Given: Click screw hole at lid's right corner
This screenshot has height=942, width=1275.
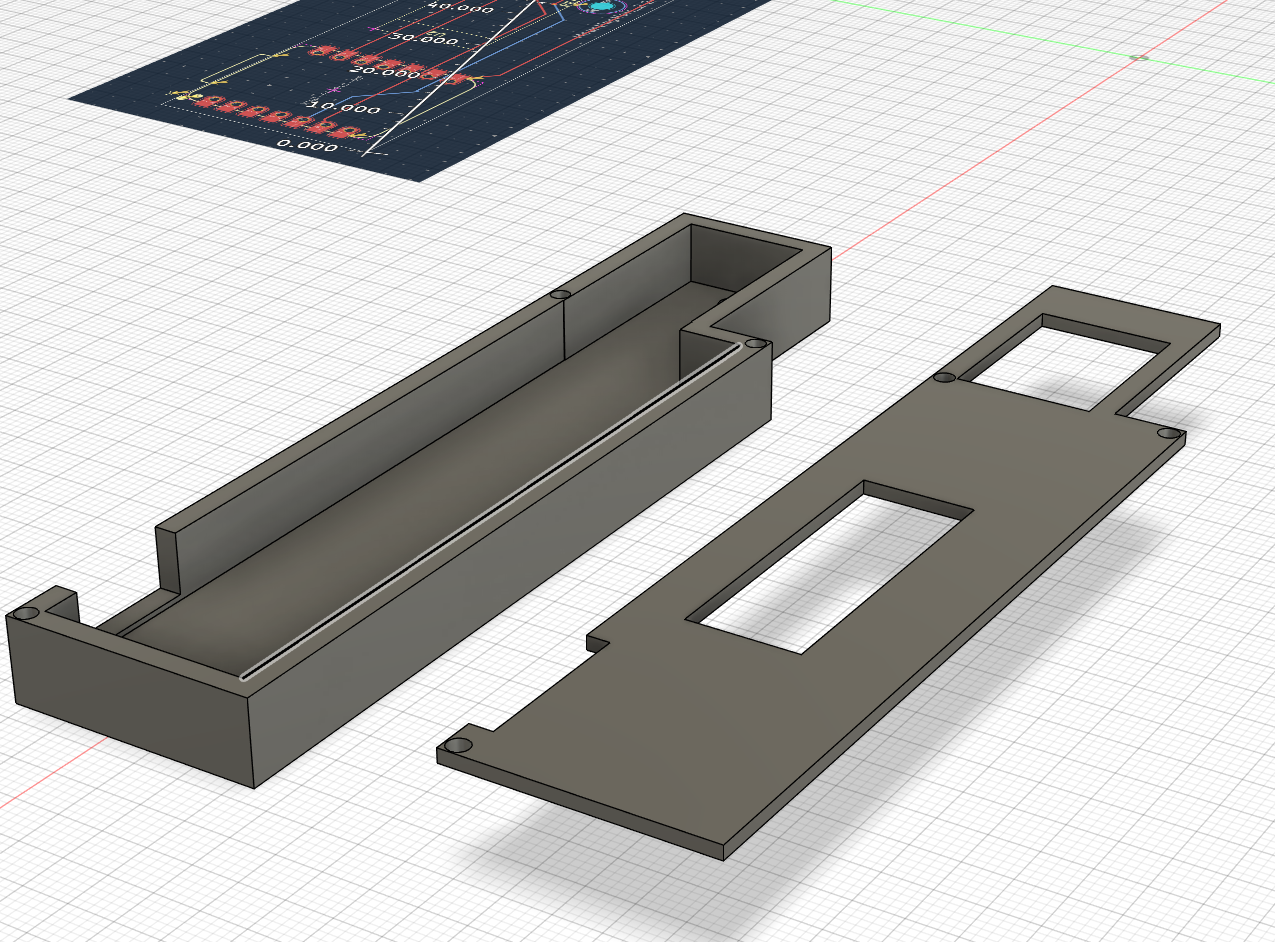Looking at the screenshot, I should click(1167, 433).
